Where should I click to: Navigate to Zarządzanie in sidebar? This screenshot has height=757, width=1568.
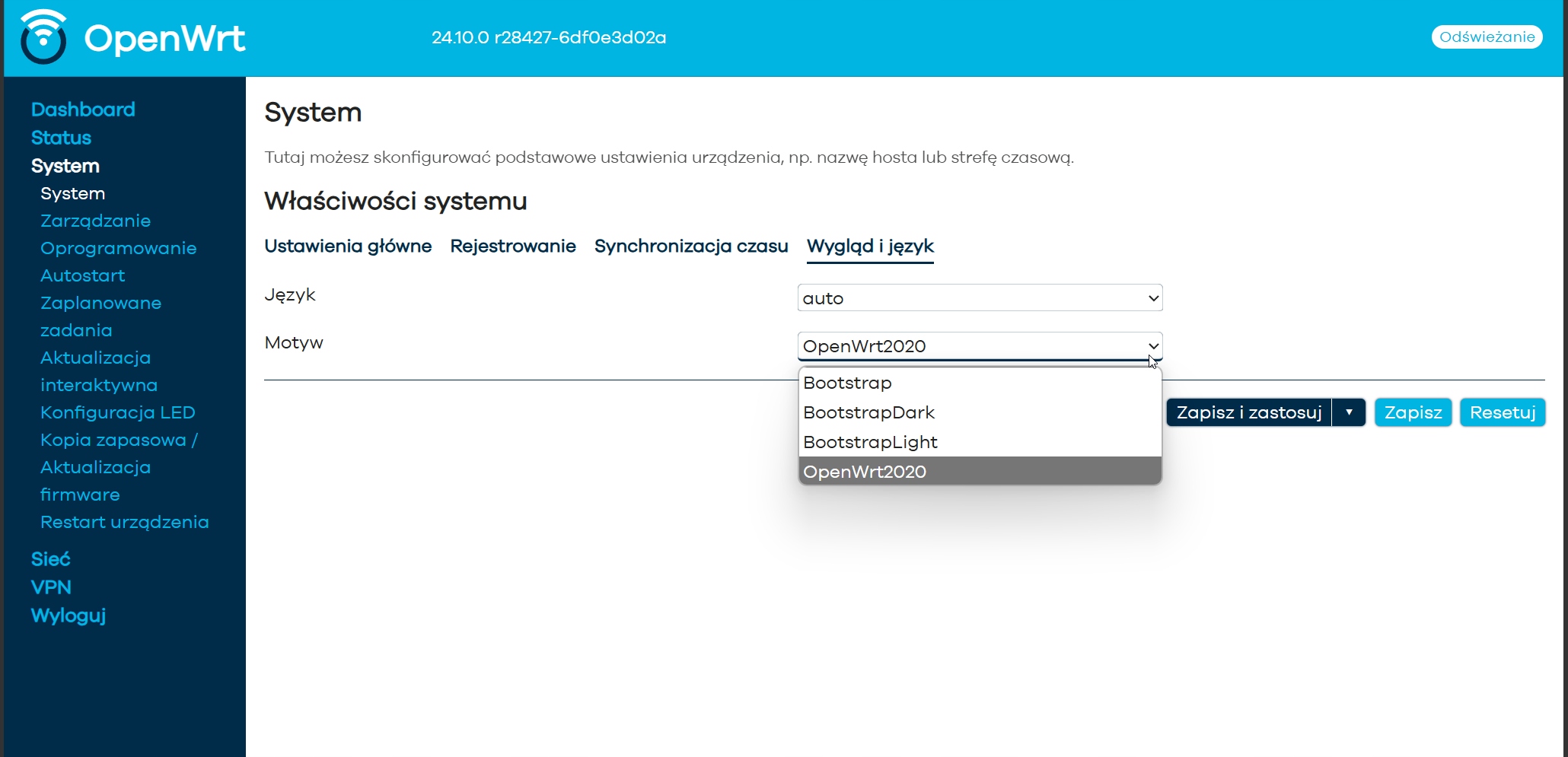pos(95,221)
